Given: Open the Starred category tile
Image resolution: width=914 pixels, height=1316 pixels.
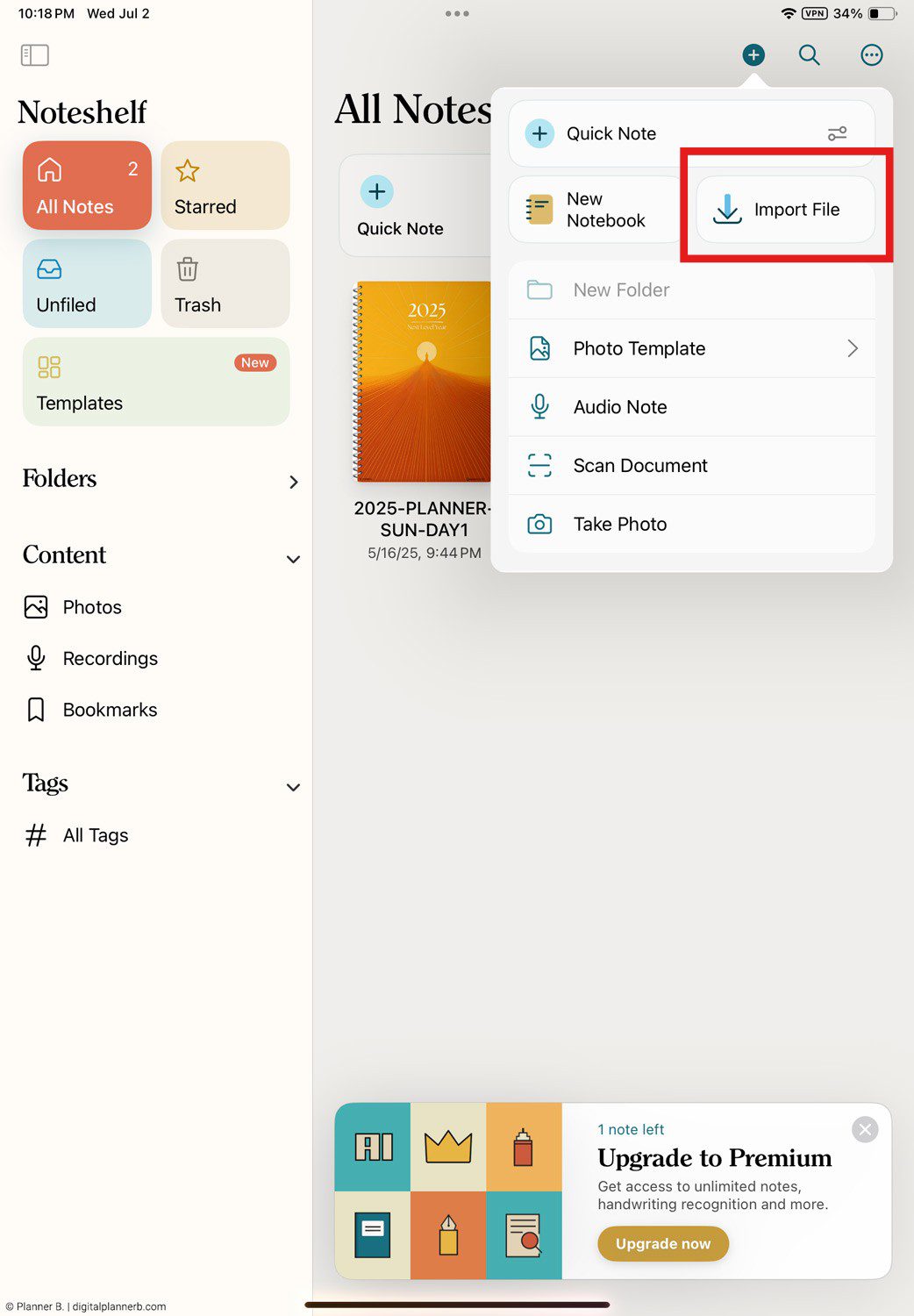Looking at the screenshot, I should [x=225, y=185].
